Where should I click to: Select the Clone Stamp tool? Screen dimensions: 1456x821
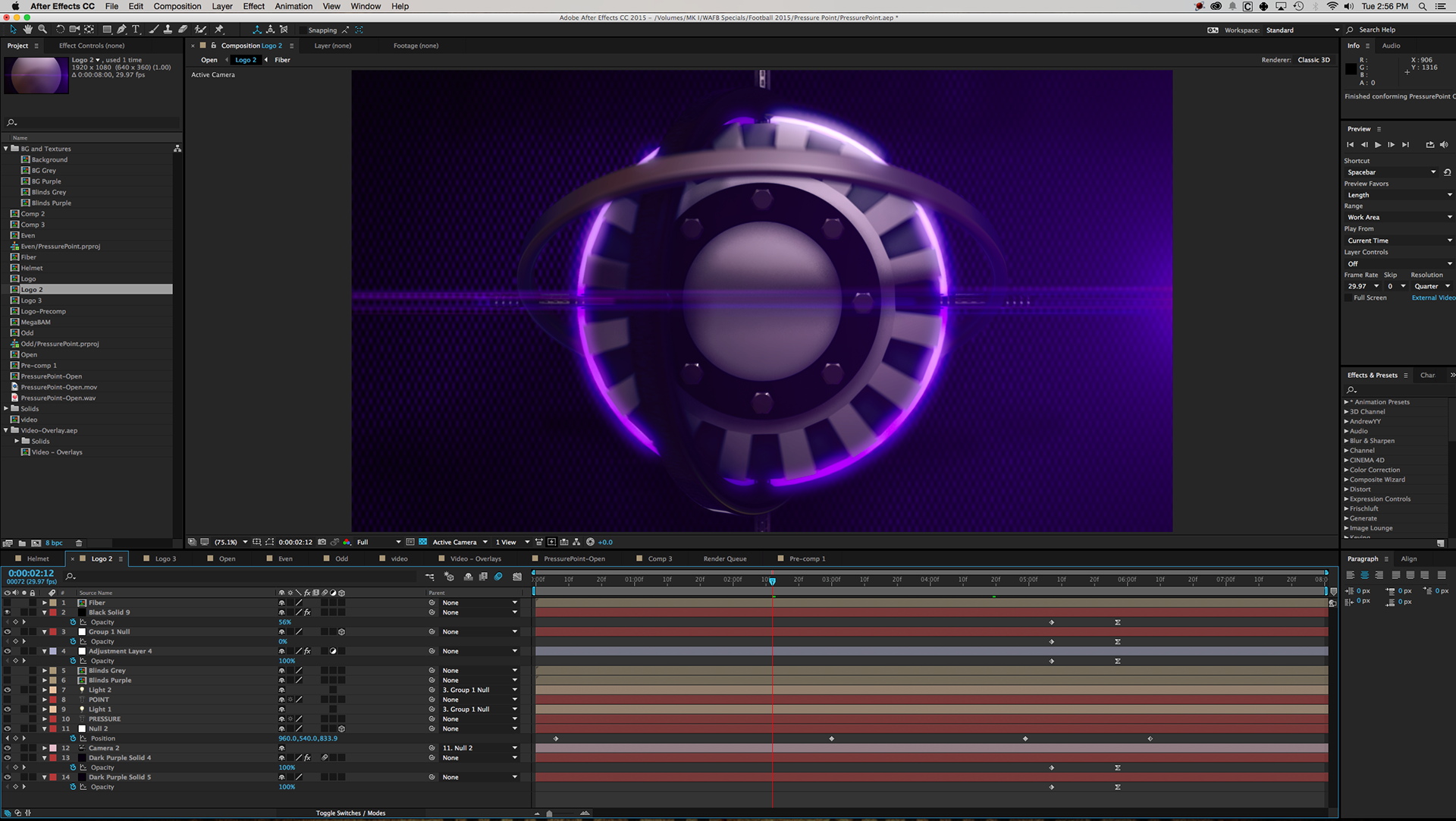(x=168, y=30)
